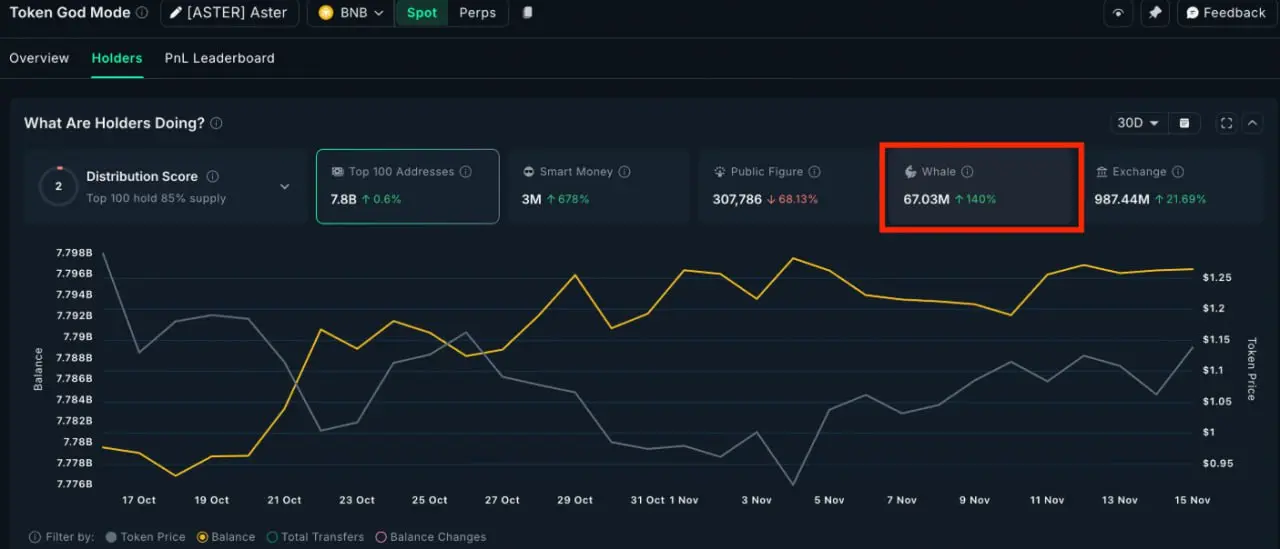This screenshot has width=1280, height=549.
Task: Switch to Spot market mode
Action: [x=422, y=13]
